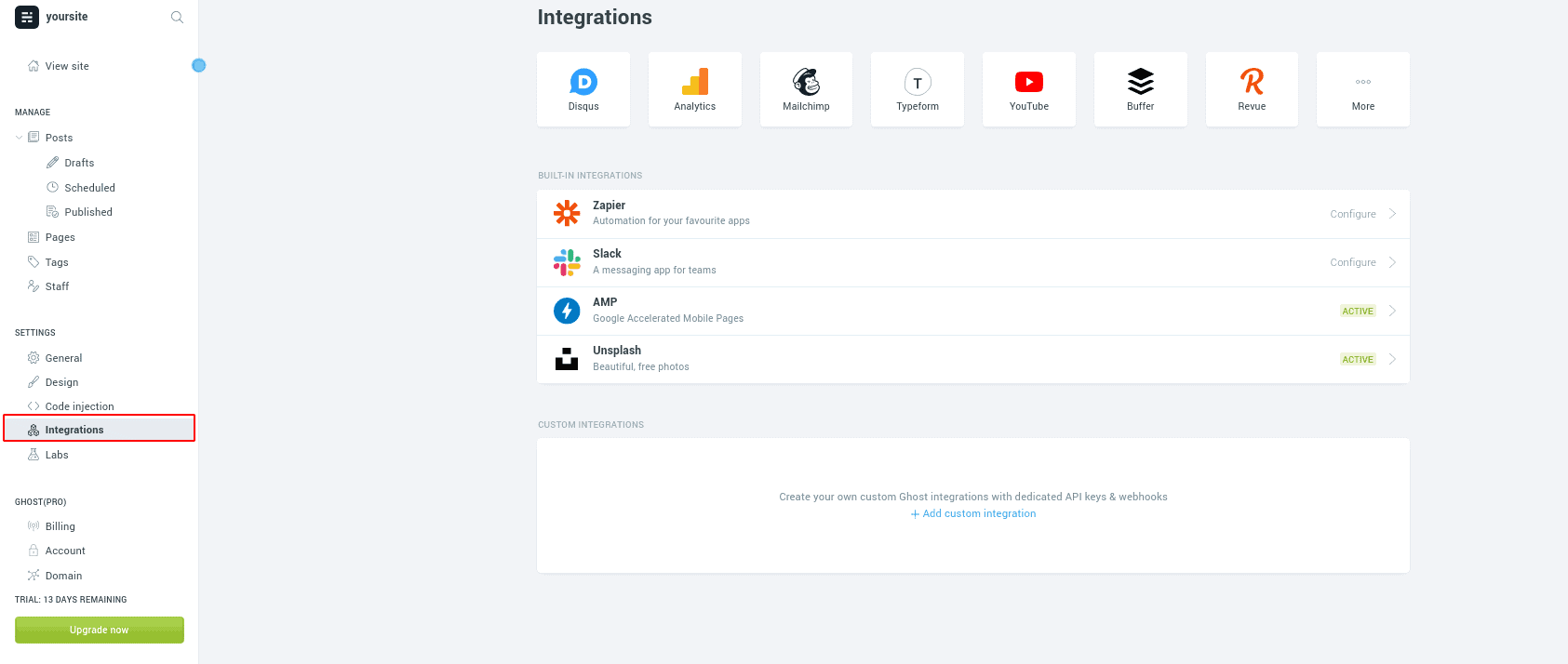Open the search magnifier icon
This screenshot has height=664, width=1568.
177,17
